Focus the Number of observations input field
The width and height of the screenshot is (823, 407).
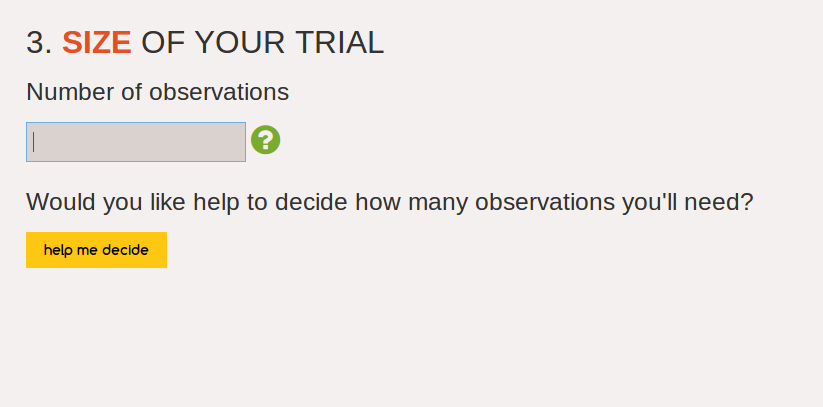136,142
